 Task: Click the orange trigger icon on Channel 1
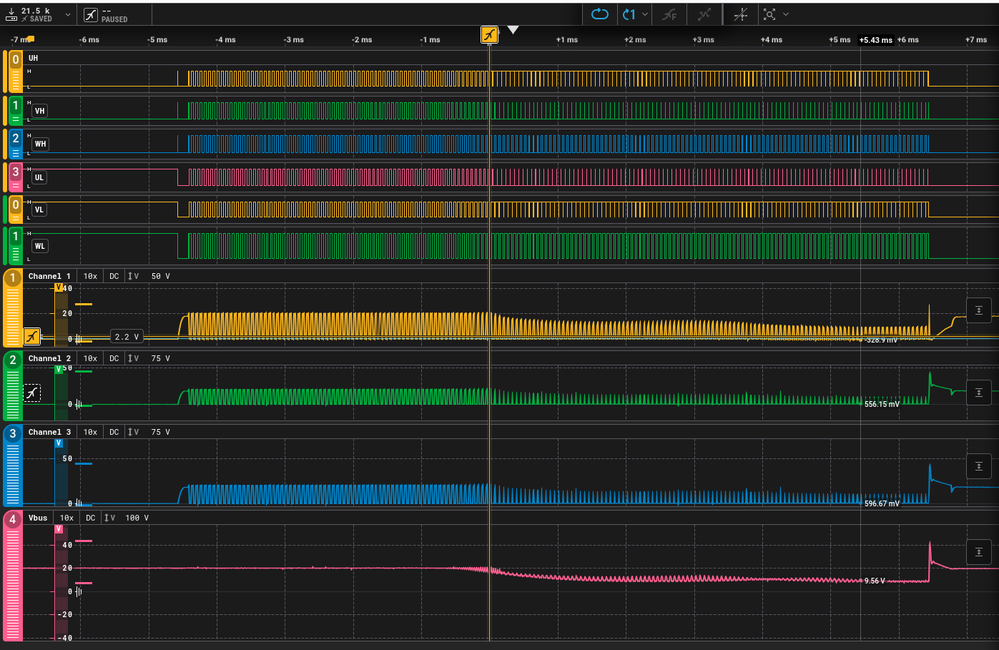(32, 336)
